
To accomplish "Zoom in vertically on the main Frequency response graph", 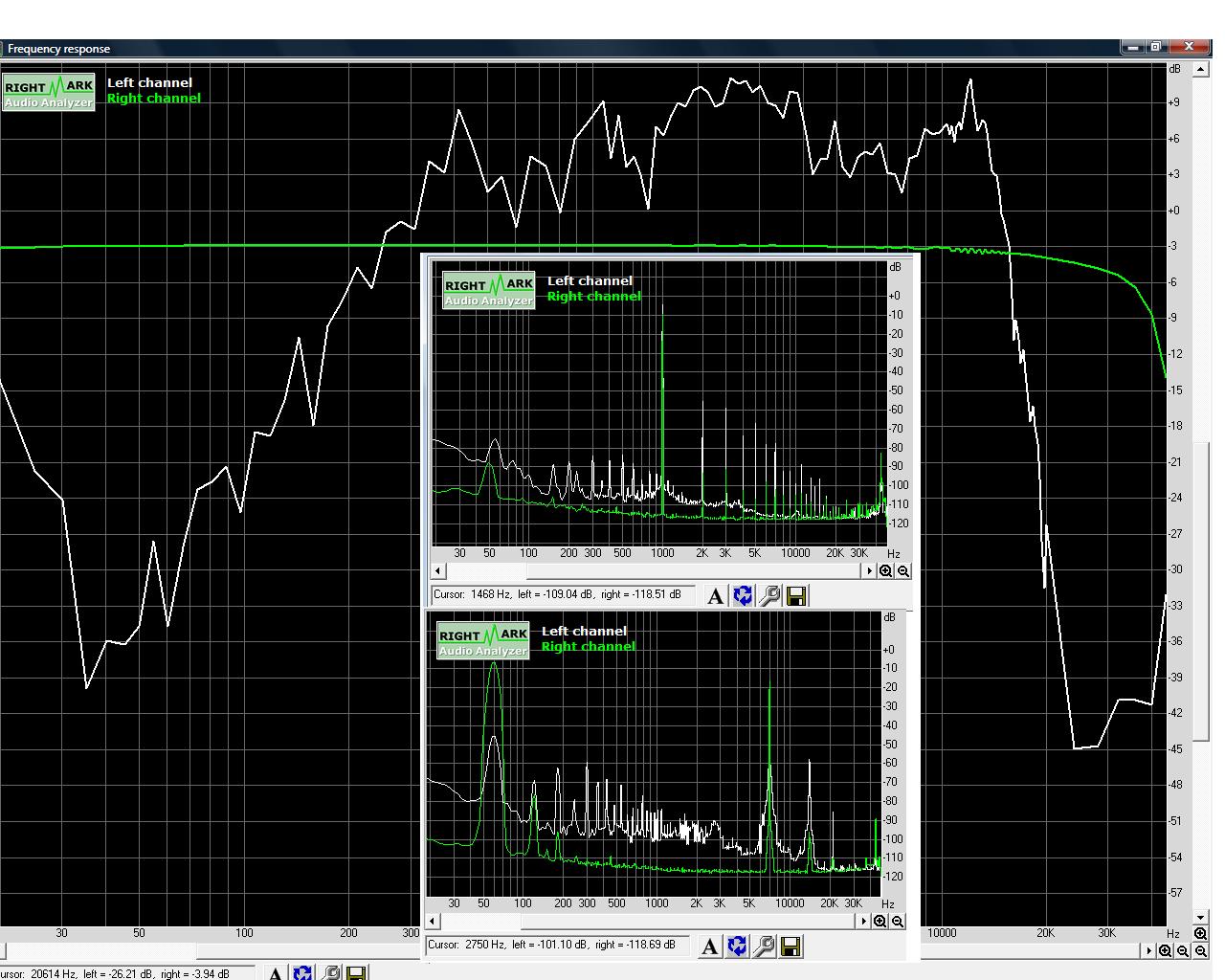I will [x=1201, y=934].
